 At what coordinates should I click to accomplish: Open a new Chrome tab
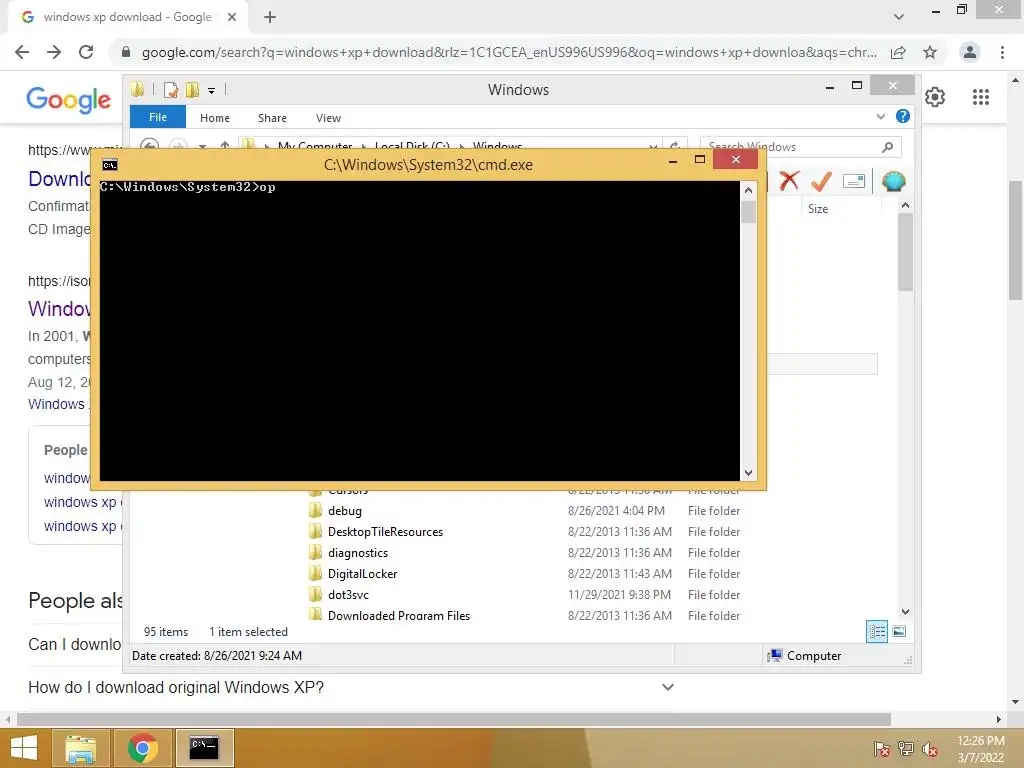tap(270, 17)
